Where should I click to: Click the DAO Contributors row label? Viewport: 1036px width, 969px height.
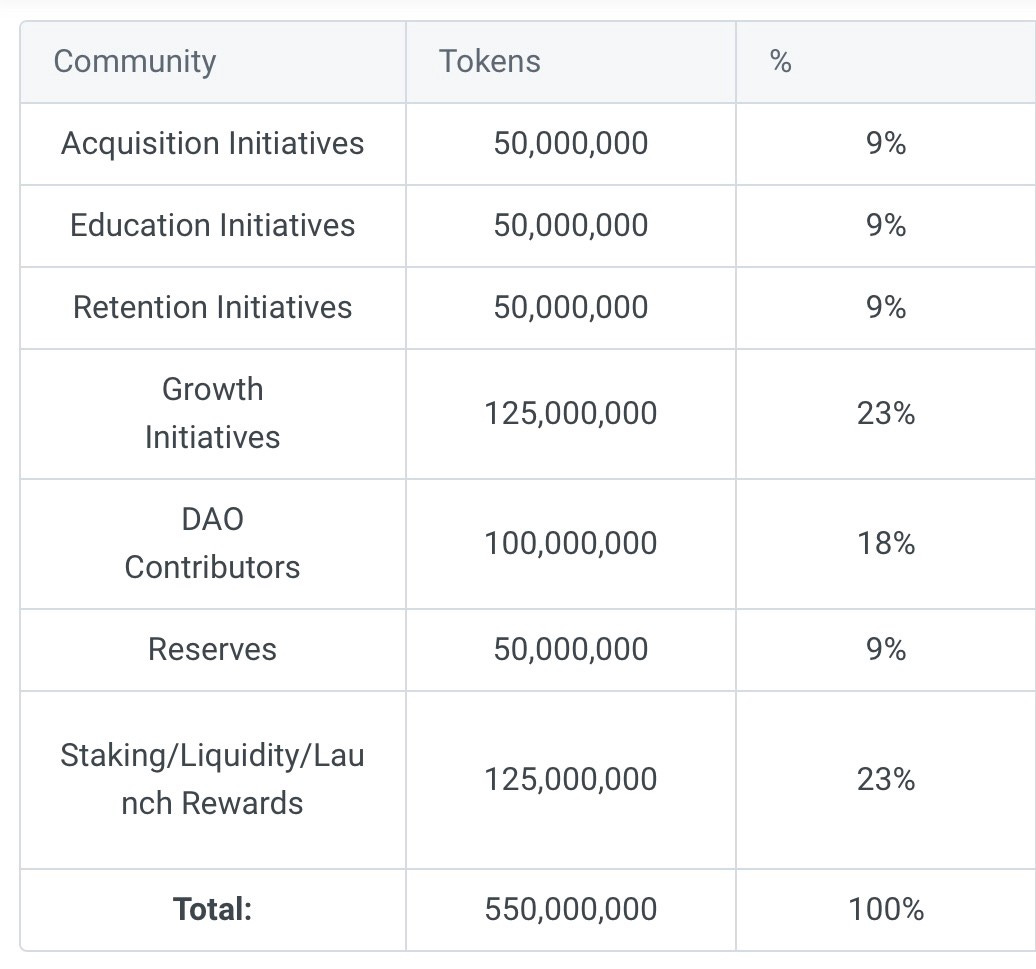[x=212, y=544]
